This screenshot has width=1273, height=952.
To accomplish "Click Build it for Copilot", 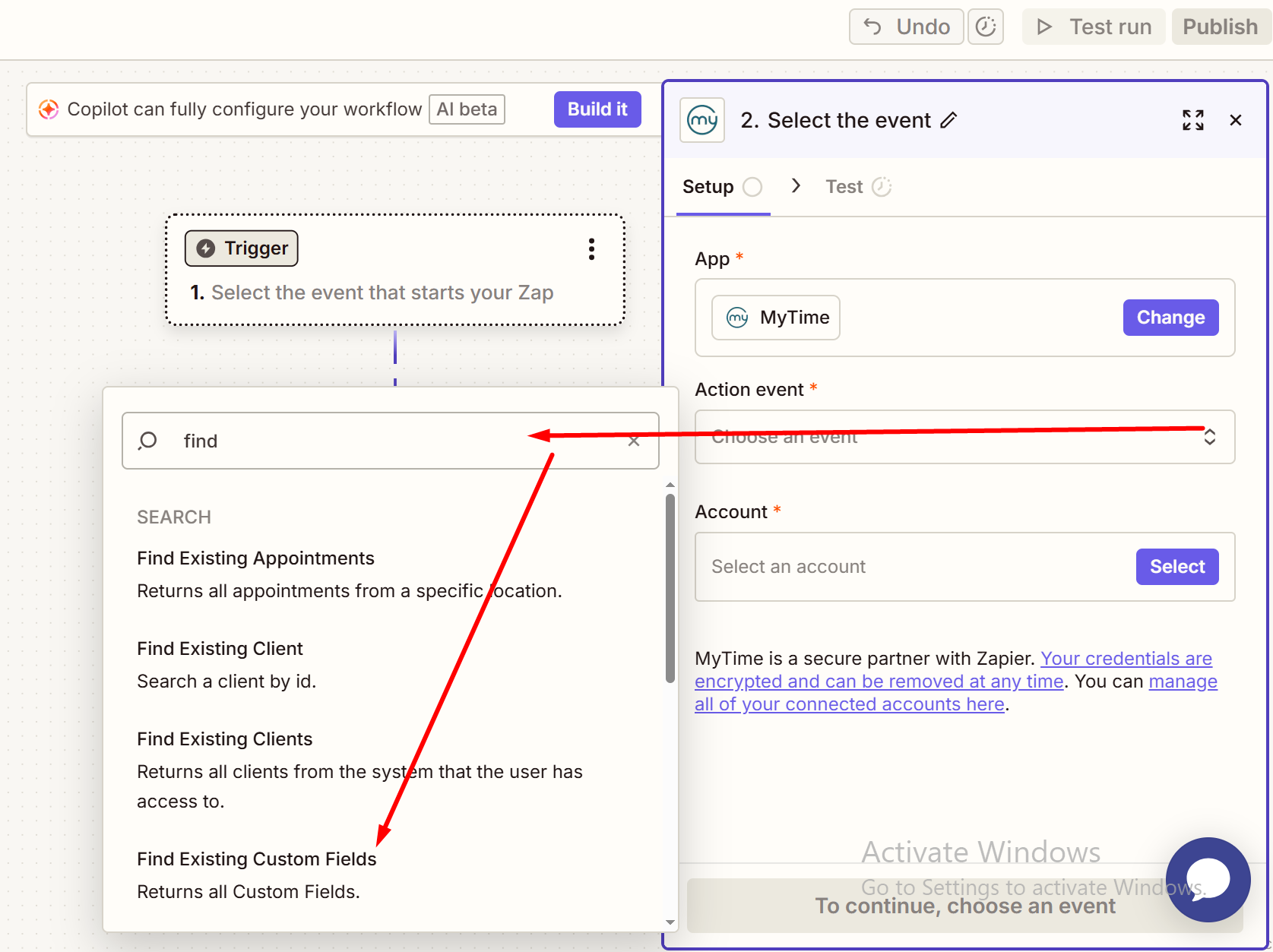I will (597, 109).
